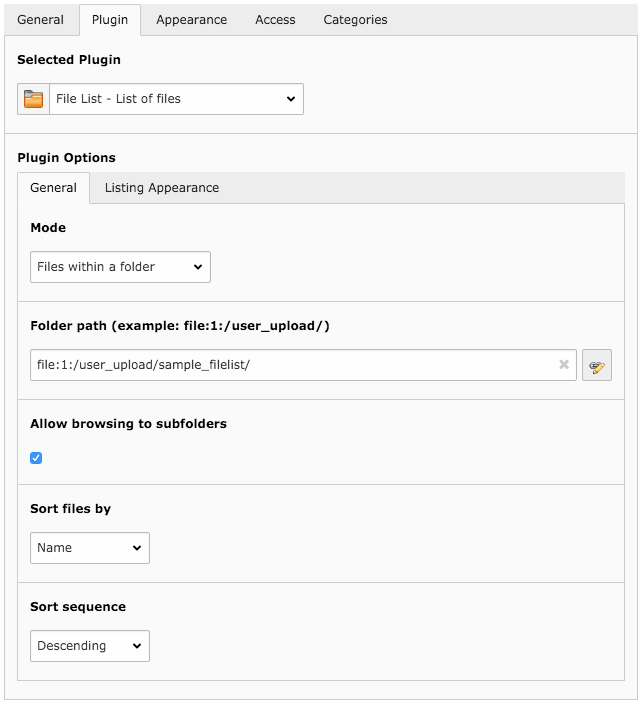Open the folder browser wizard icon
The image size is (642, 703).
pyautogui.click(x=597, y=366)
